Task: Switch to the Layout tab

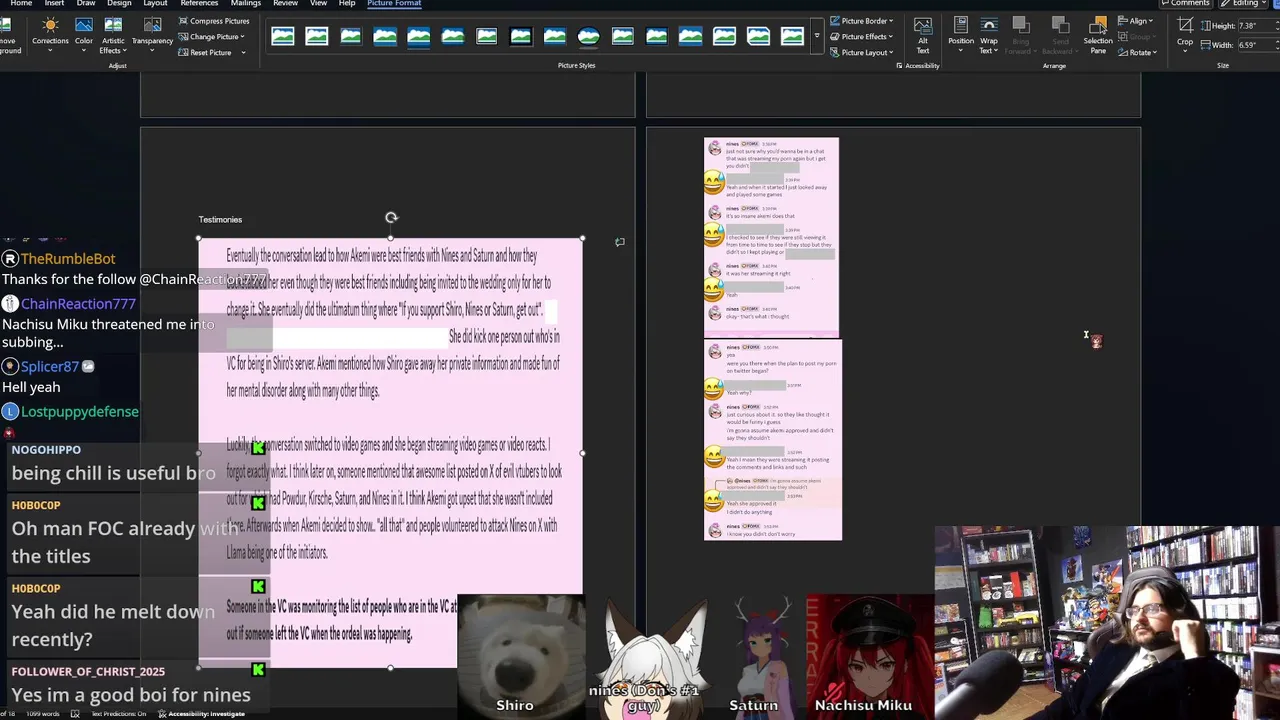Action: pyautogui.click(x=155, y=3)
